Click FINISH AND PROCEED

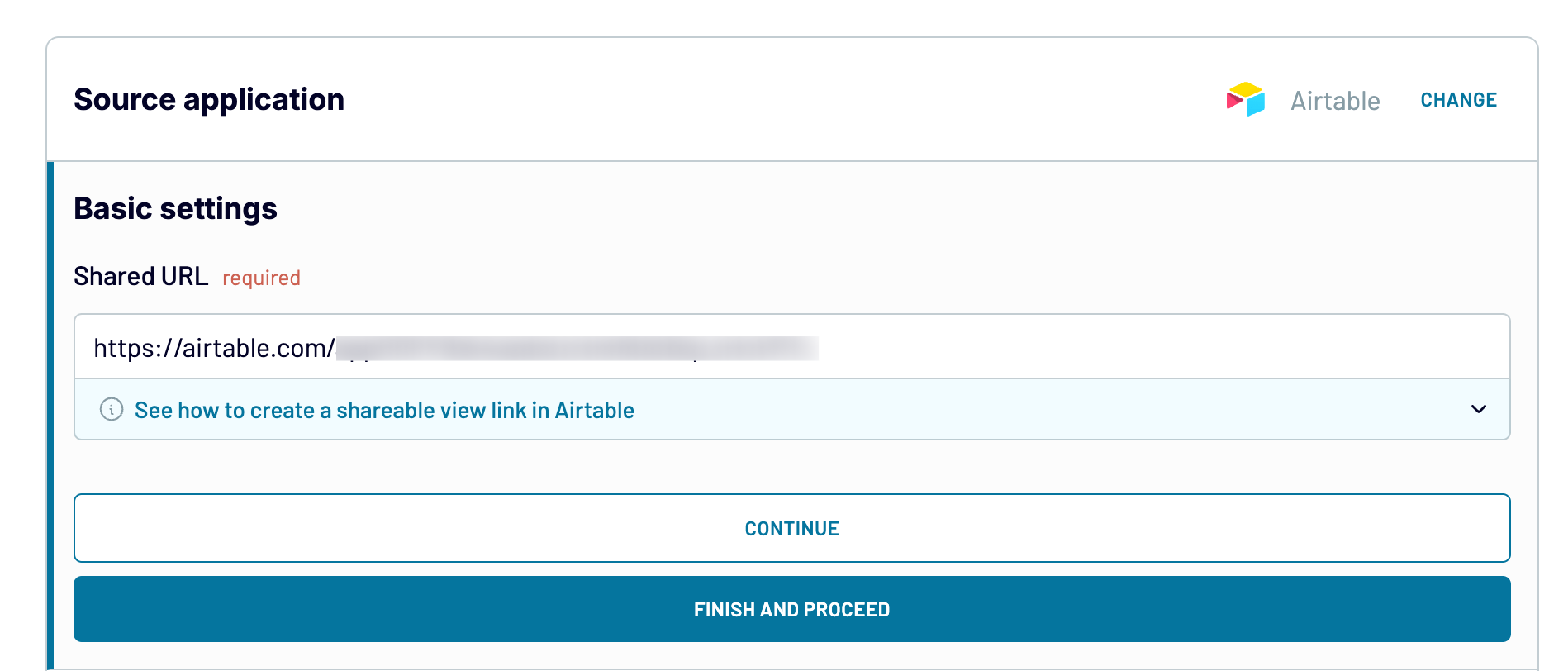pyautogui.click(x=791, y=609)
